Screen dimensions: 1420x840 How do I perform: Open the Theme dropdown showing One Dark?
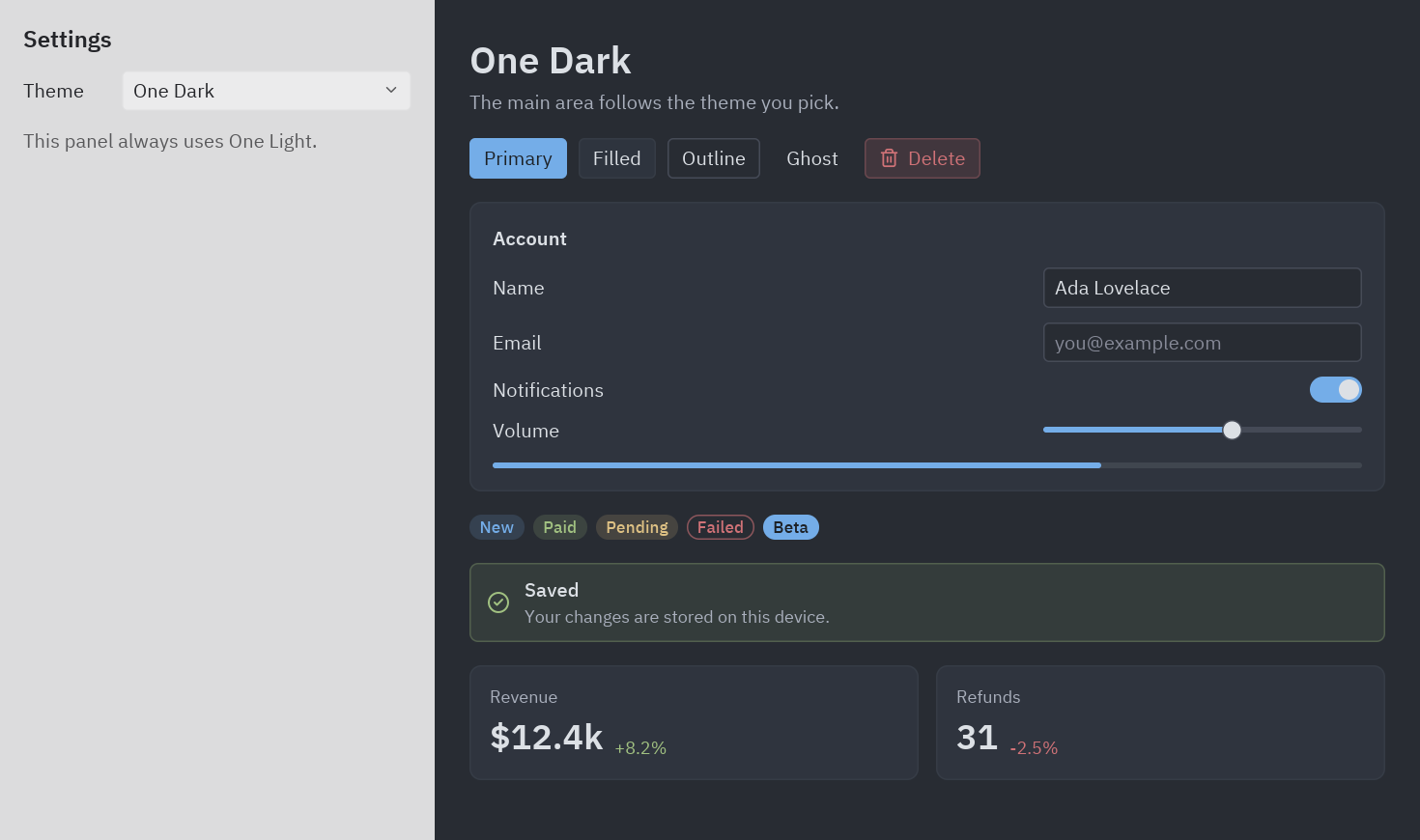coord(267,91)
